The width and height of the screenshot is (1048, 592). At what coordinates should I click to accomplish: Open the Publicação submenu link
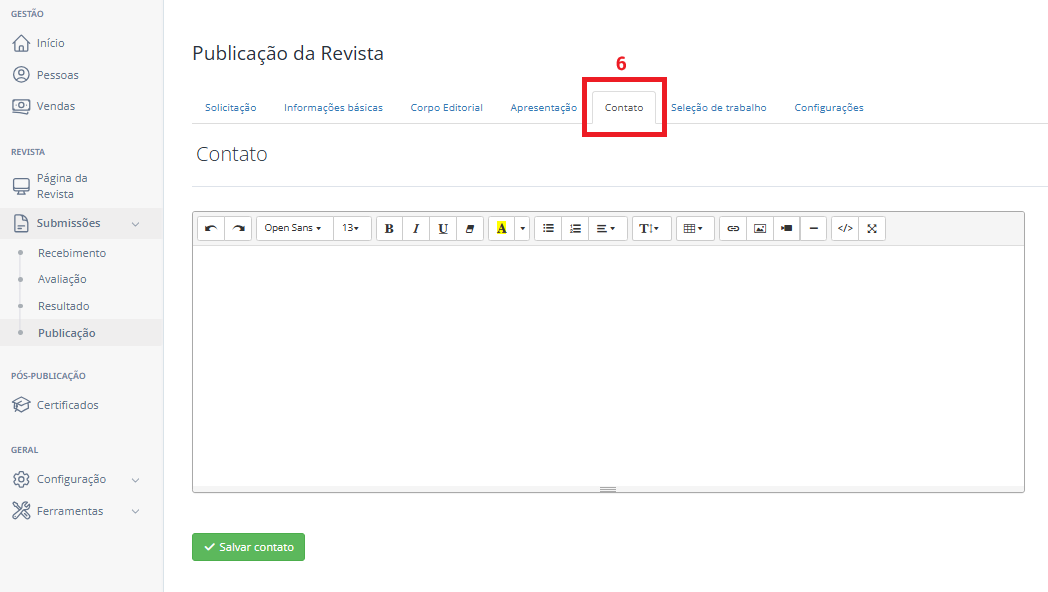[x=67, y=333]
